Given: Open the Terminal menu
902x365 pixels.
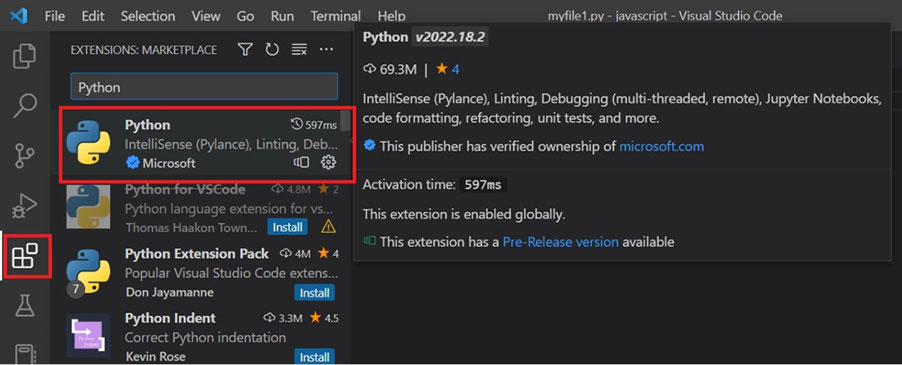Looking at the screenshot, I should click(335, 16).
